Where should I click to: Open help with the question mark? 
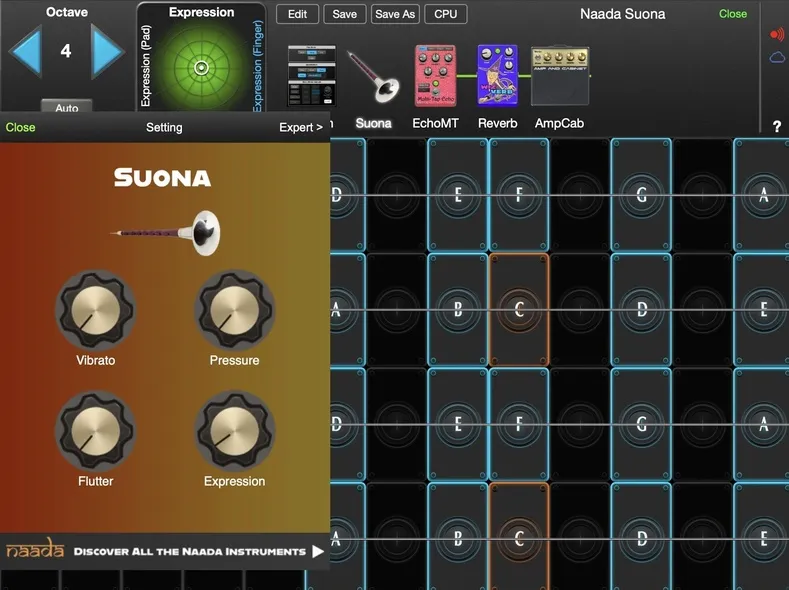tap(777, 126)
